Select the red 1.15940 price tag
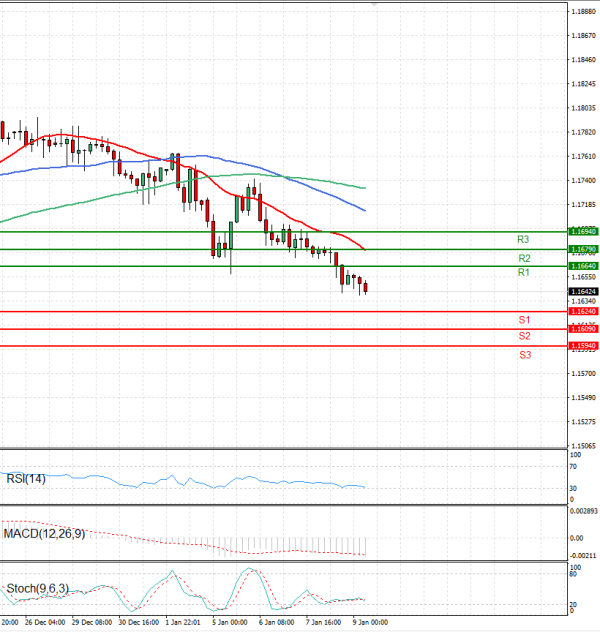The height and width of the screenshot is (632, 600). click(583, 346)
